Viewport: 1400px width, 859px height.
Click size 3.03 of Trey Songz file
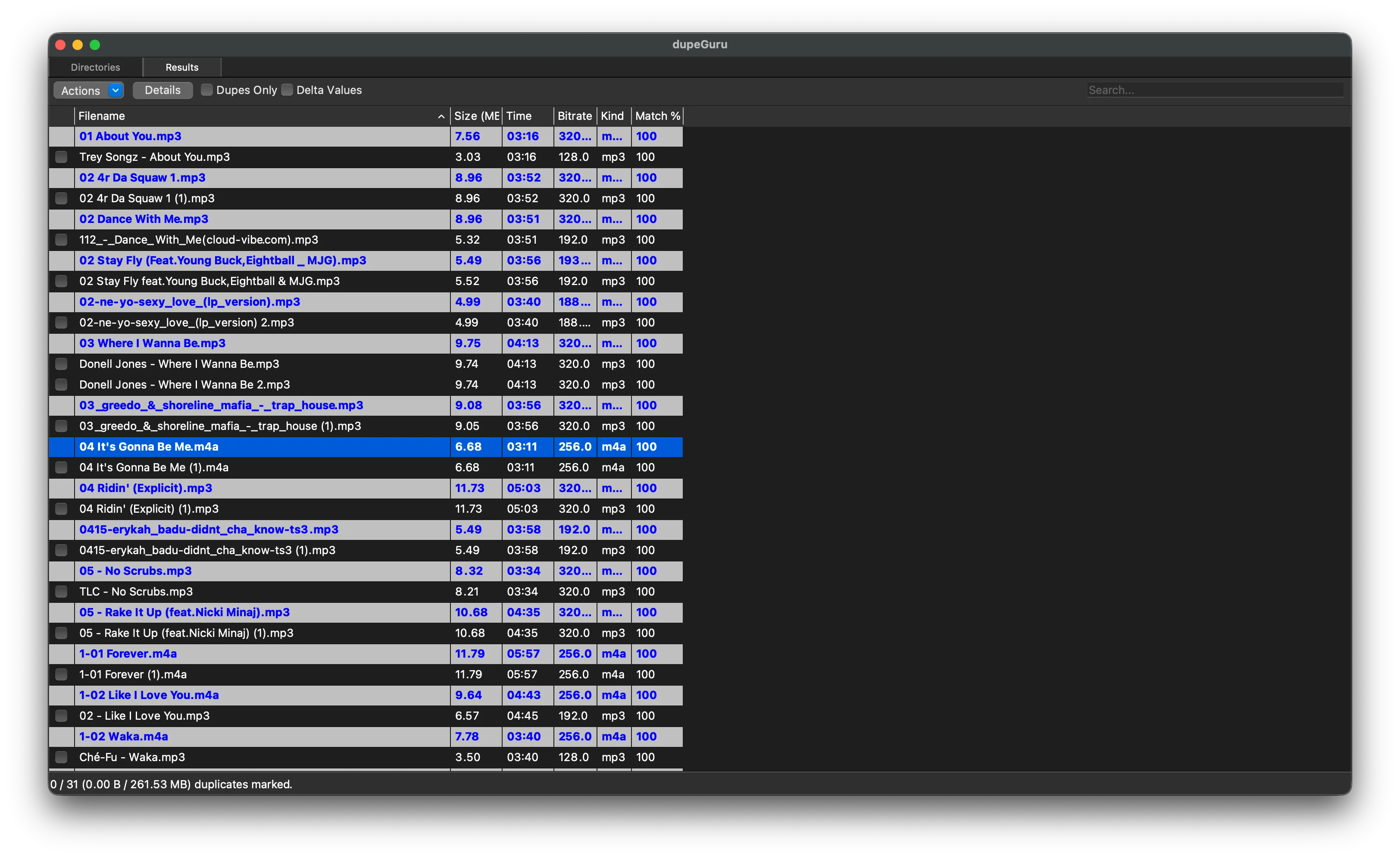pos(468,157)
